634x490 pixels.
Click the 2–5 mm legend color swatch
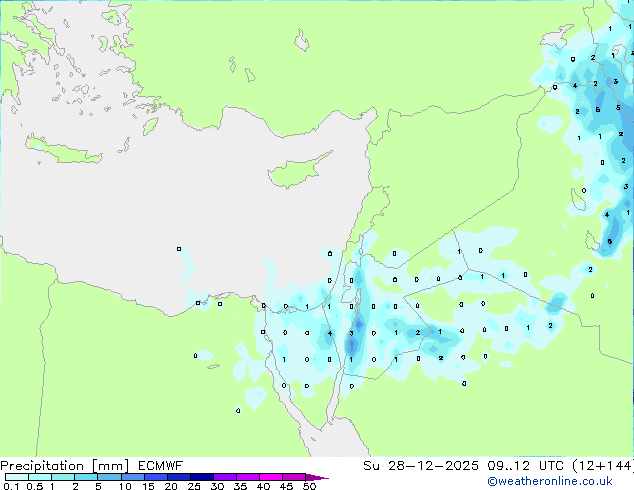pos(86,477)
